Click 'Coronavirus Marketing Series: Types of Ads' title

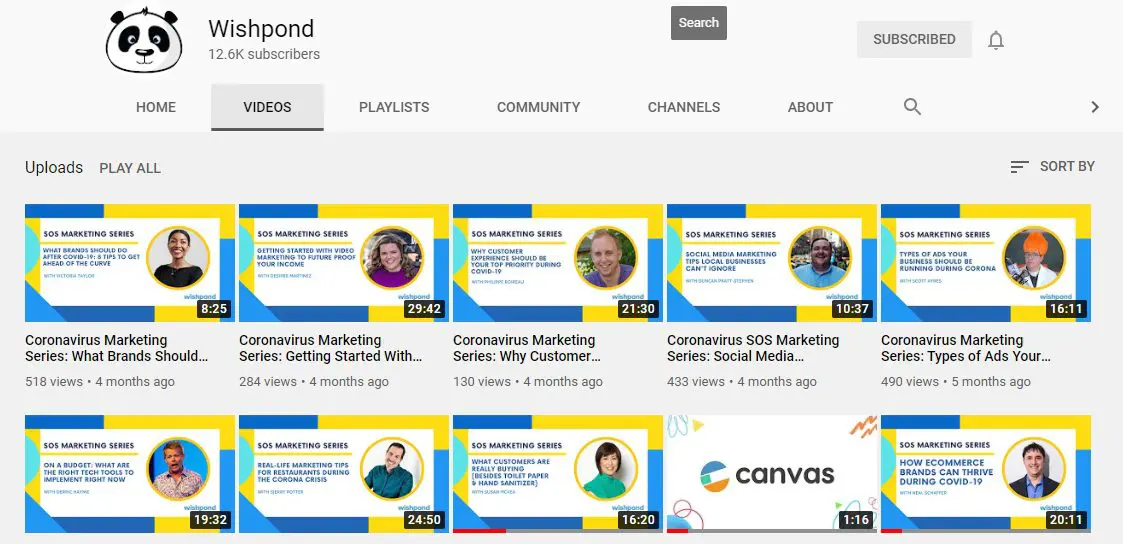(966, 348)
